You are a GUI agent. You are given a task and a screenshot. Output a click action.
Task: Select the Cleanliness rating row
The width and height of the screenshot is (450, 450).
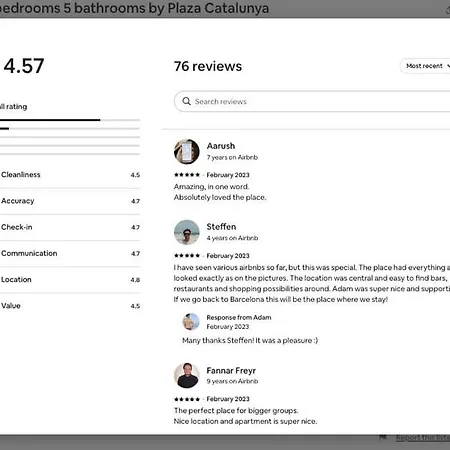(x=70, y=175)
